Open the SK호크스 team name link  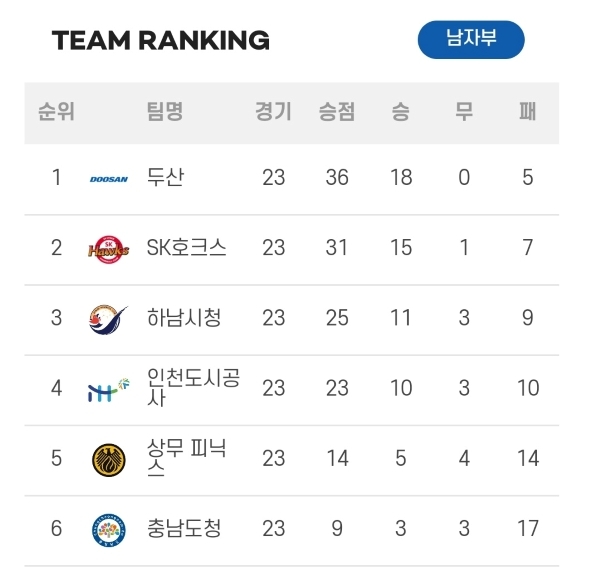tap(186, 247)
